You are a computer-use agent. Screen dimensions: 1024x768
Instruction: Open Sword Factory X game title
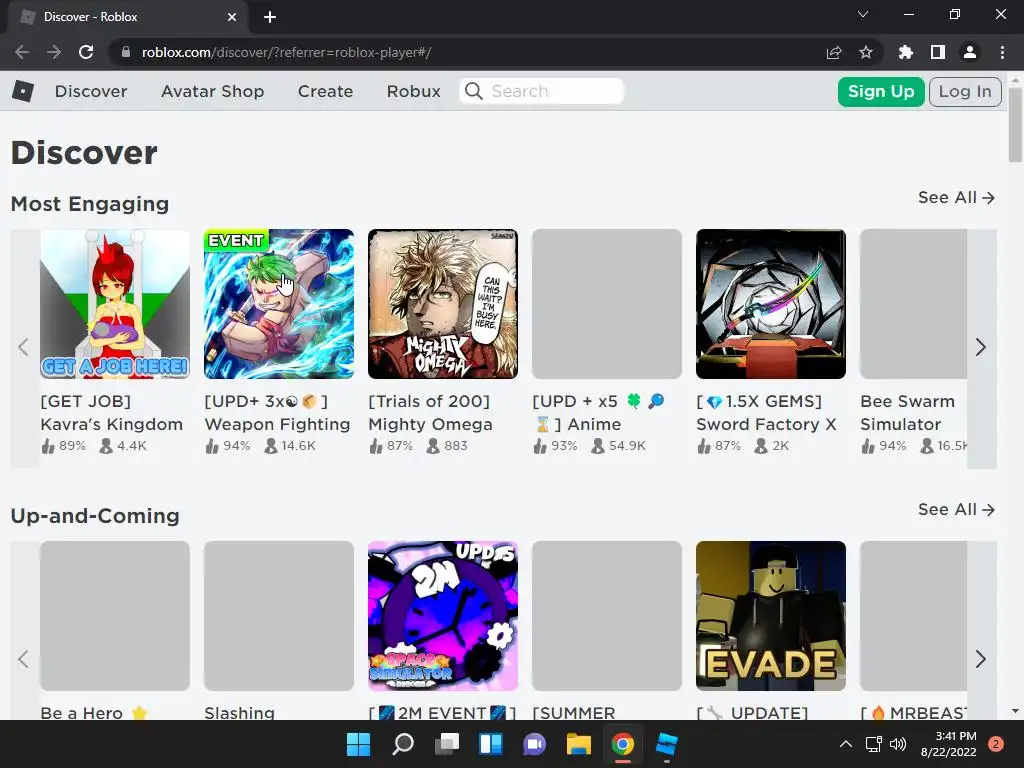[x=766, y=413]
